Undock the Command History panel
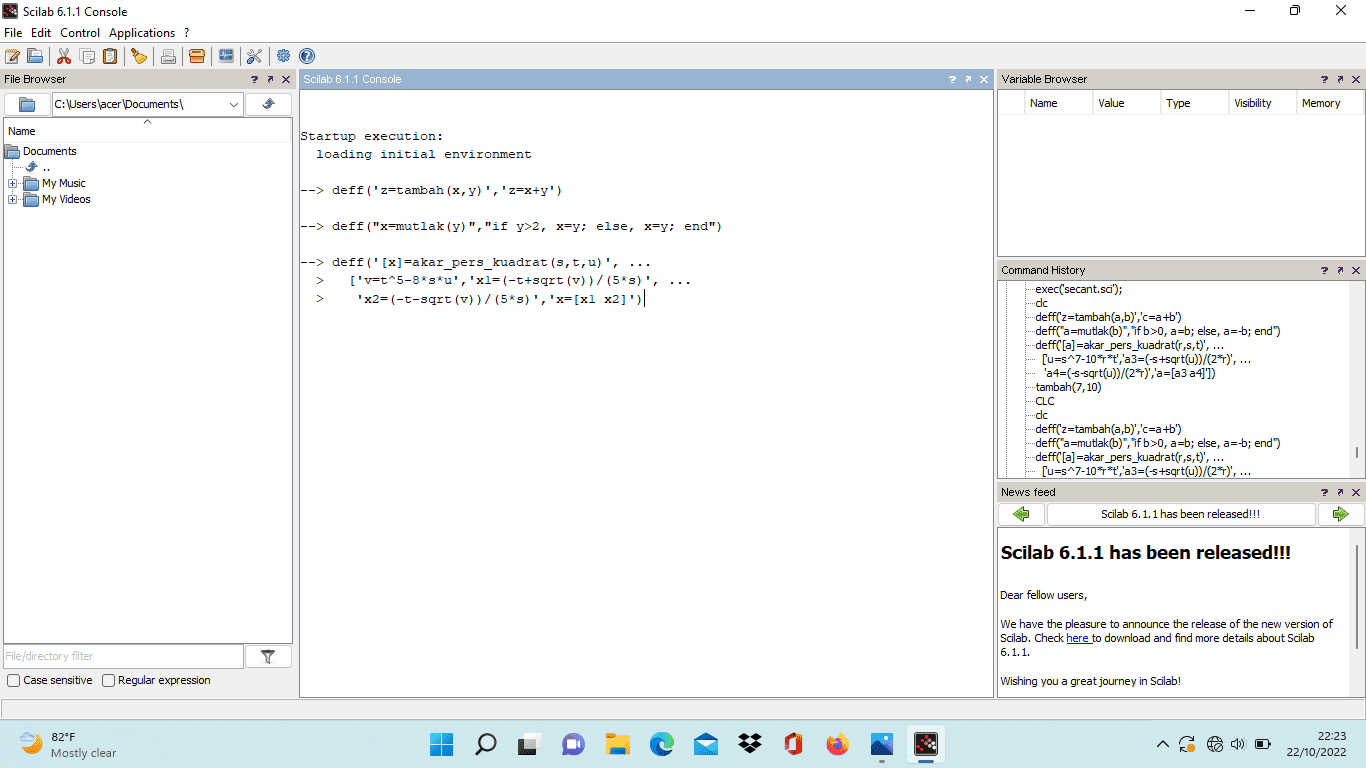 click(x=1340, y=270)
